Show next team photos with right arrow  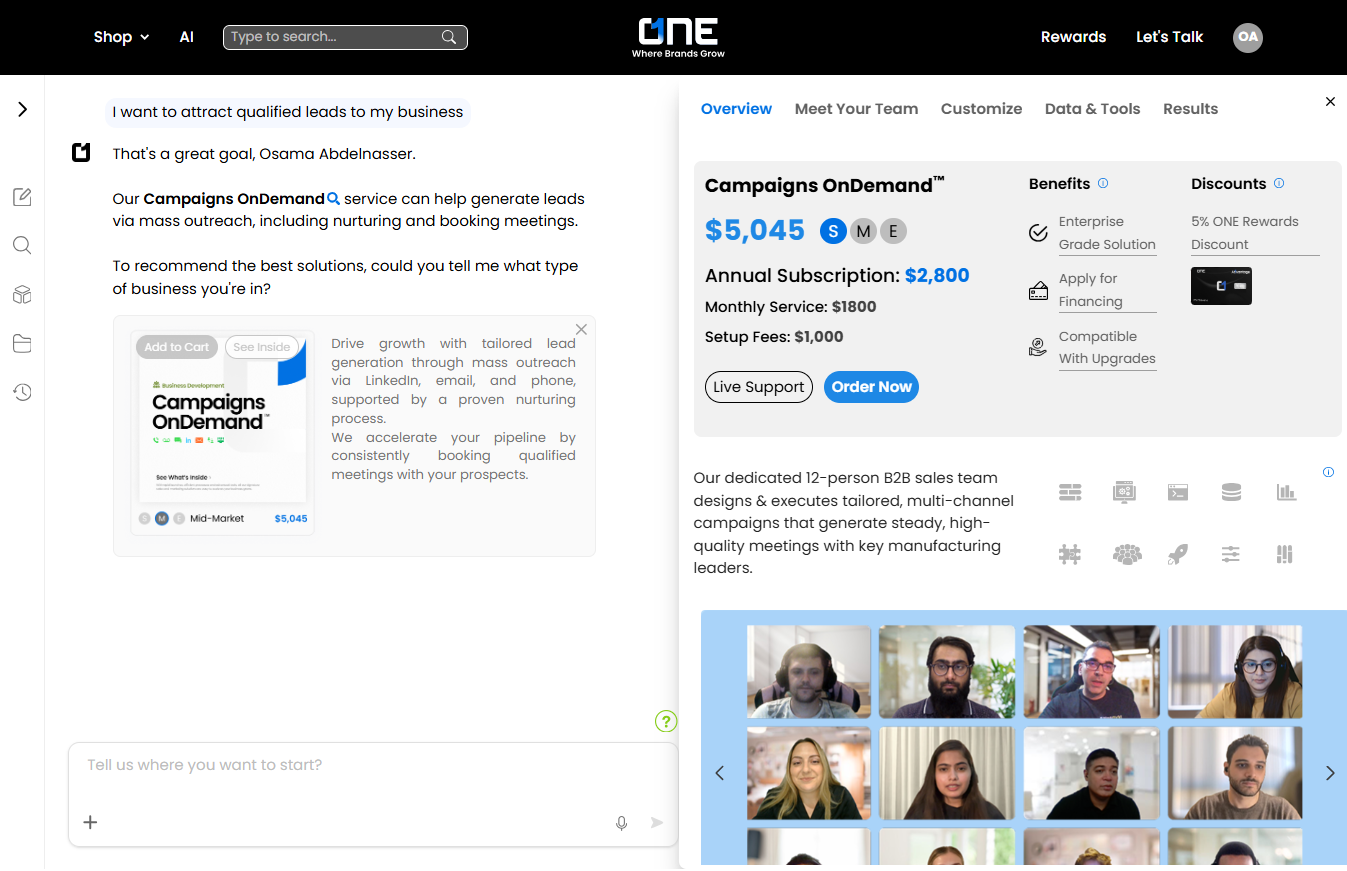(x=1330, y=772)
